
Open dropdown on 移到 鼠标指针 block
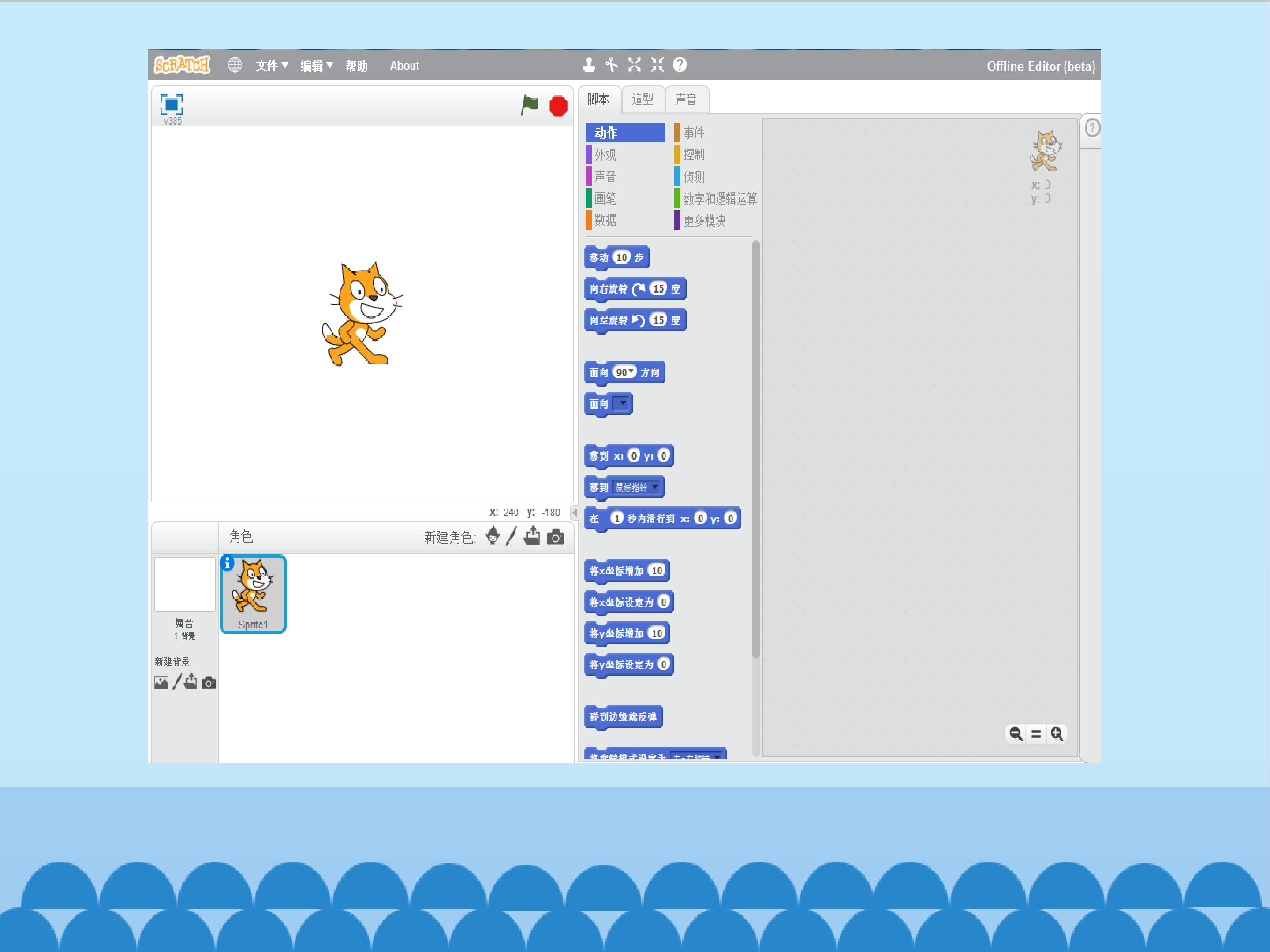pyautogui.click(x=655, y=487)
